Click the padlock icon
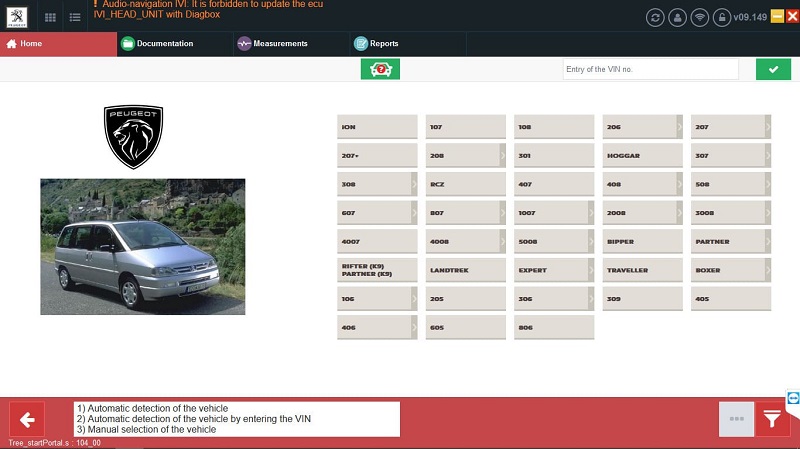The width and height of the screenshot is (800, 449). pos(722,17)
